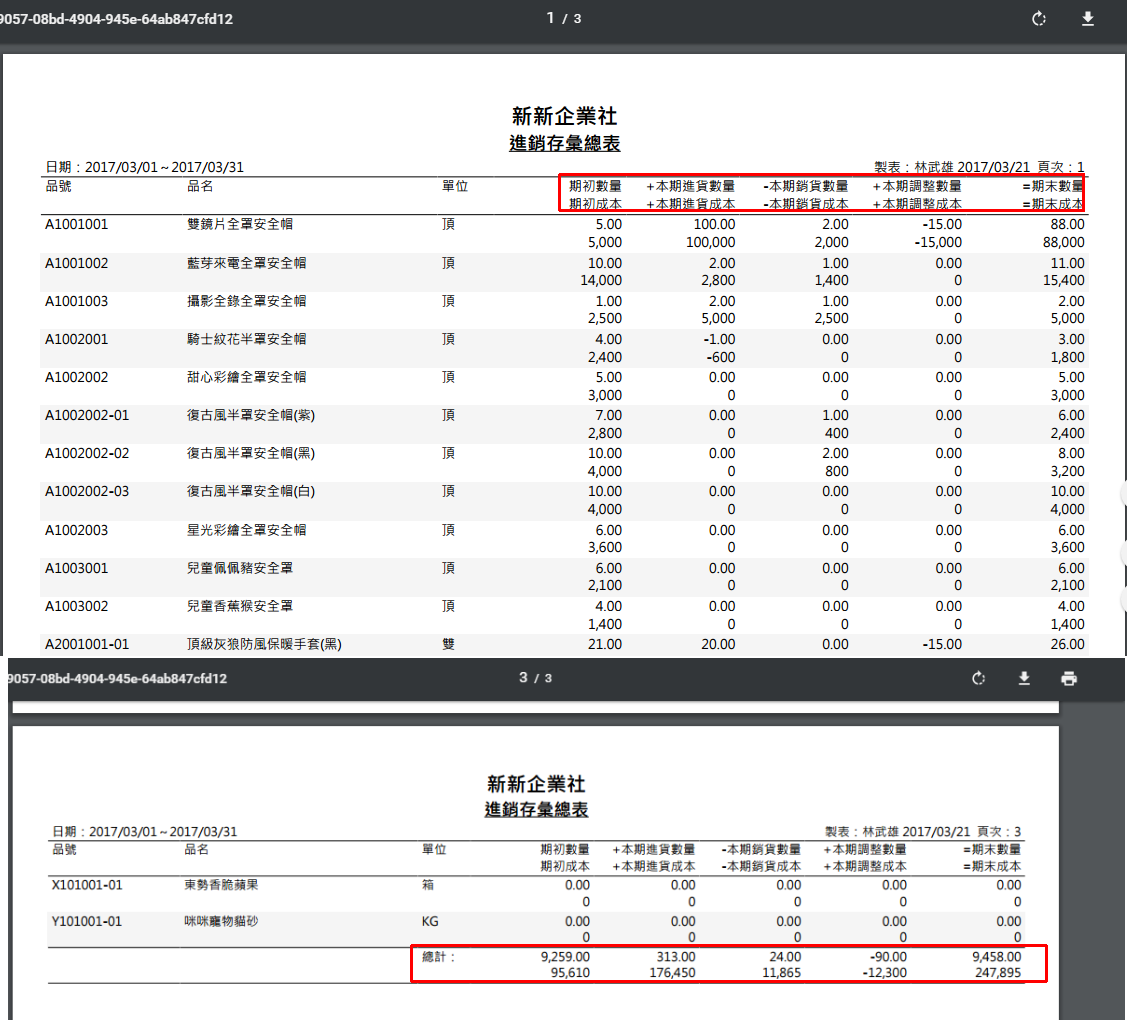
Task: Click the -本期銷貨數量 header on page 1
Action: pos(805,186)
